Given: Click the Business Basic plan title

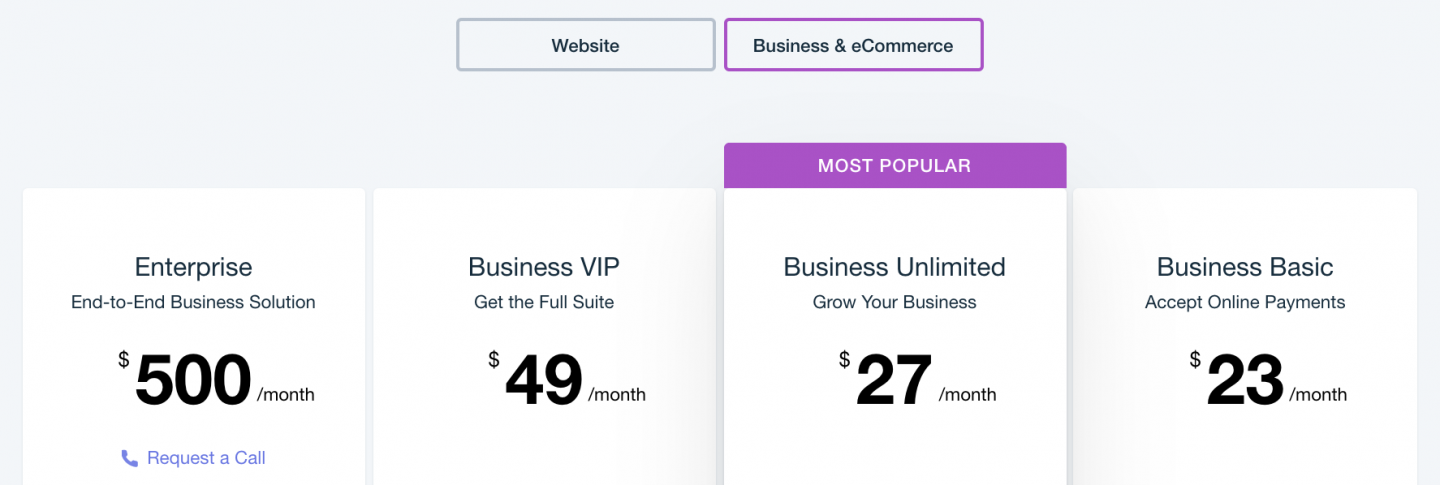Looking at the screenshot, I should (x=1245, y=267).
